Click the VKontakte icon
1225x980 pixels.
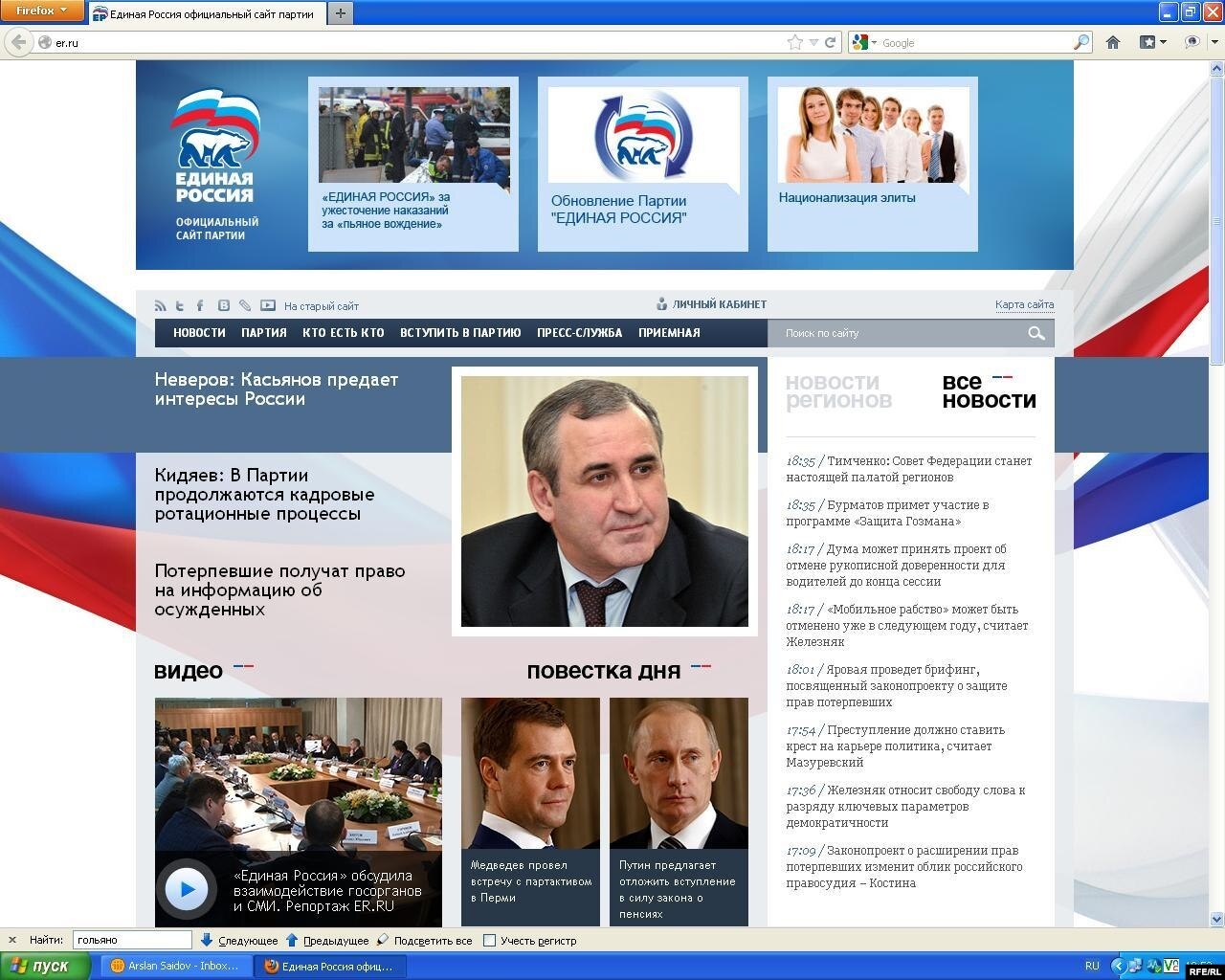coord(223,305)
